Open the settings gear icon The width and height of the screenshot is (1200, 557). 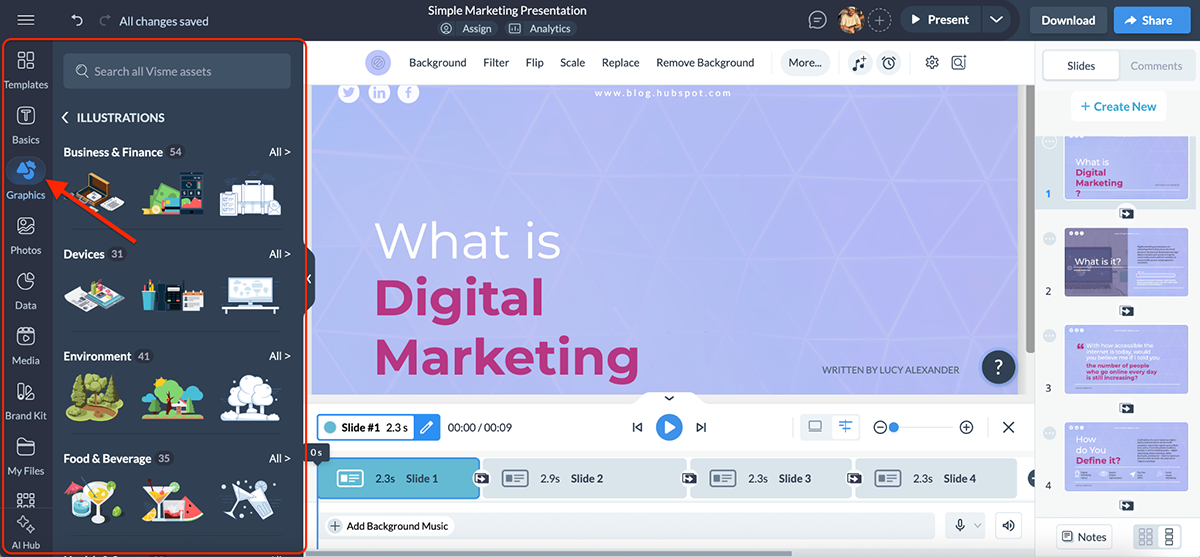932,63
